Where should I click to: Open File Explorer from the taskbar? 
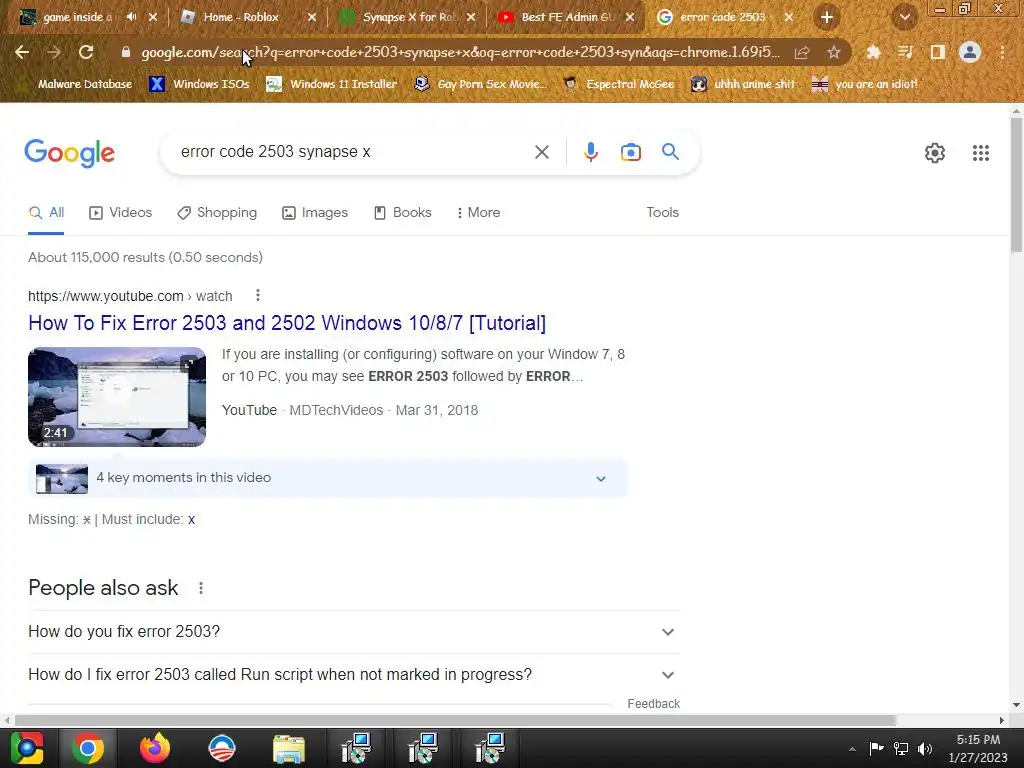(289, 748)
